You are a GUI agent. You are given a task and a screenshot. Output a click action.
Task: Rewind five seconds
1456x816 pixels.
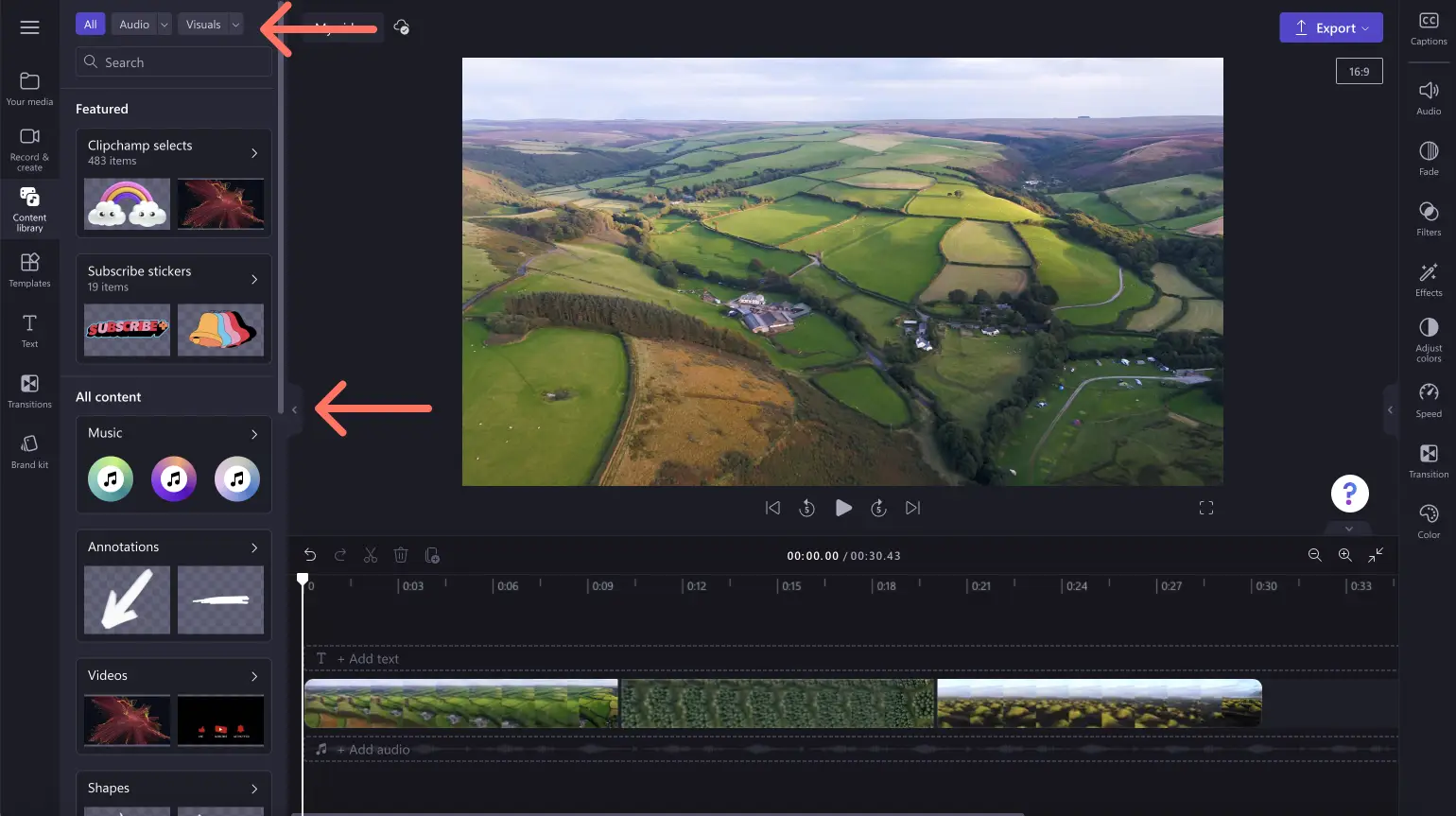tap(806, 508)
